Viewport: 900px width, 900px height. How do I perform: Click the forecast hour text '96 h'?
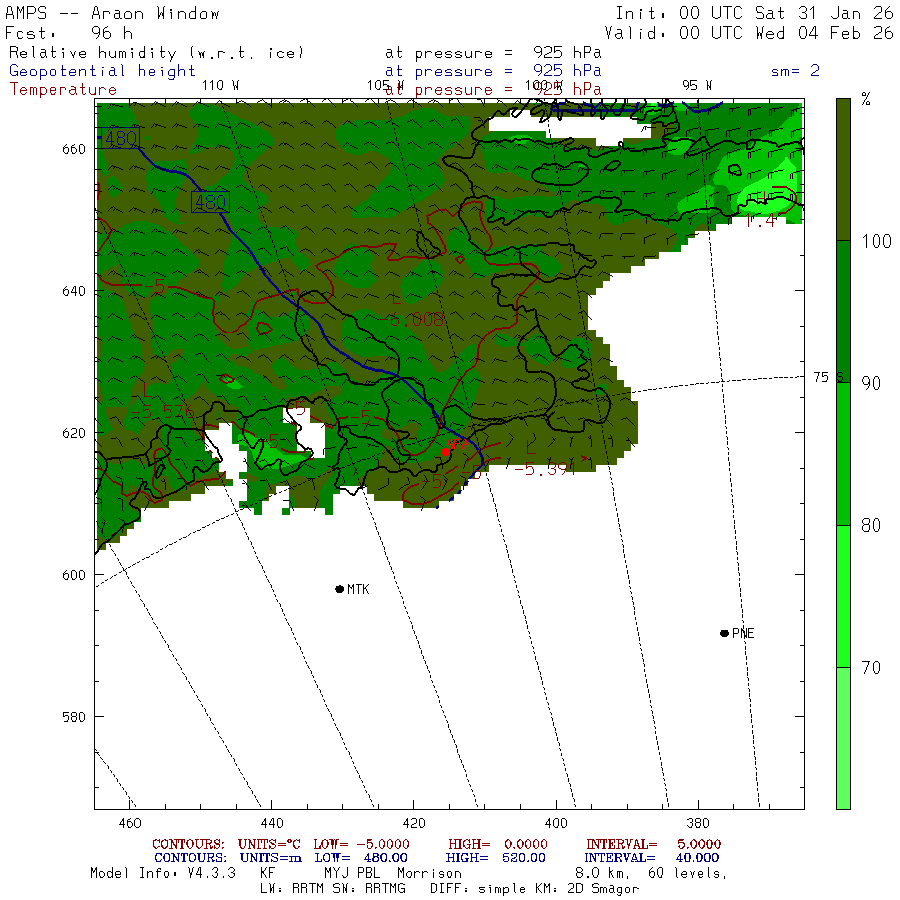[x=112, y=33]
